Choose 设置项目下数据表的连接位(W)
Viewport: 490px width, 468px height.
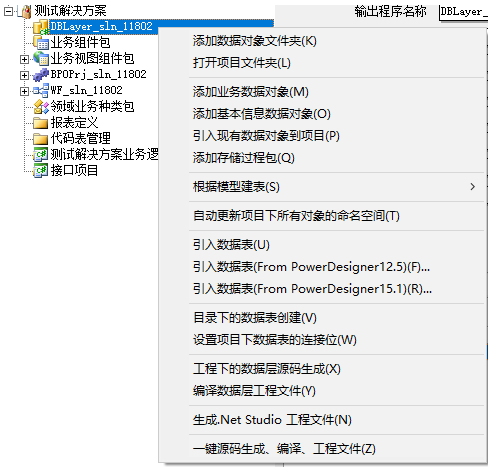pos(337,340)
